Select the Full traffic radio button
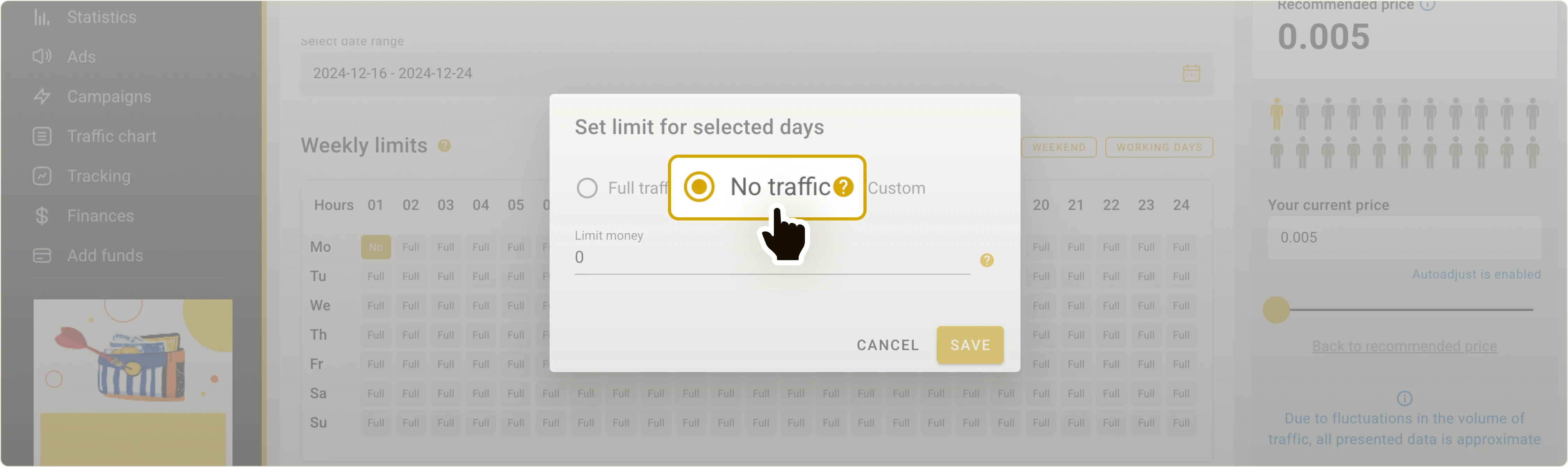 pos(587,188)
